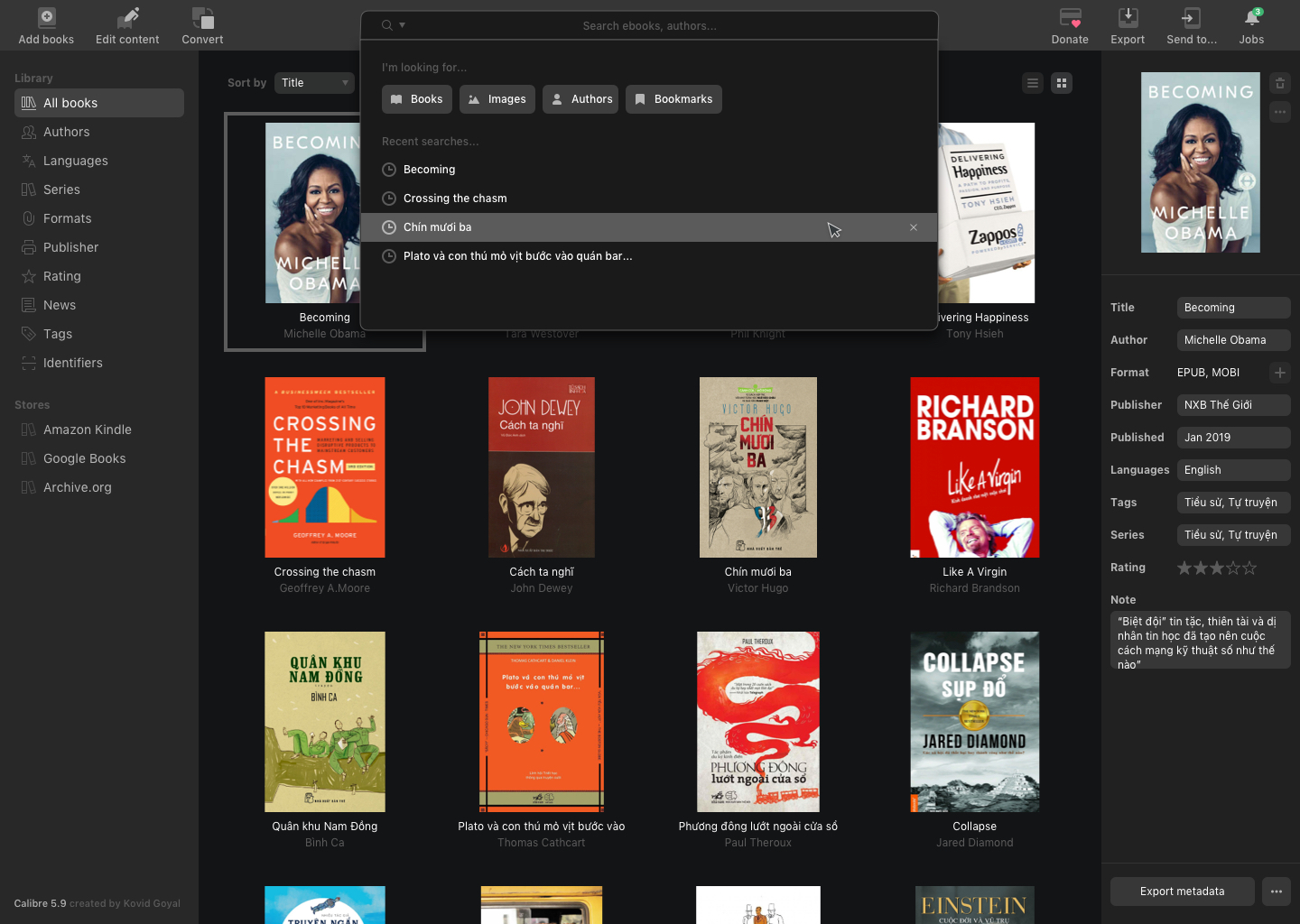
Task: Add a new format with plus button
Action: pos(1280,373)
